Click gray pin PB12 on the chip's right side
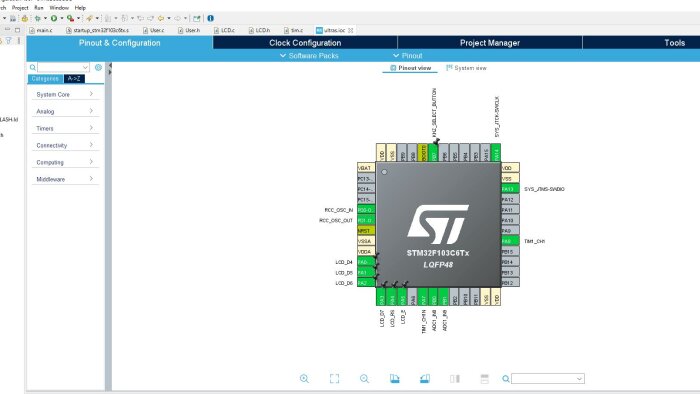 coord(510,282)
